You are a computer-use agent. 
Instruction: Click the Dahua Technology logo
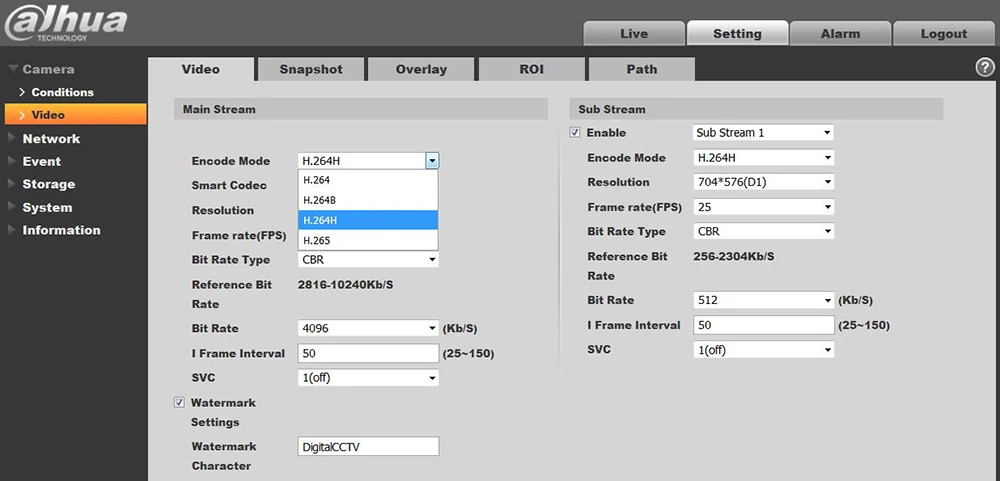[65, 24]
